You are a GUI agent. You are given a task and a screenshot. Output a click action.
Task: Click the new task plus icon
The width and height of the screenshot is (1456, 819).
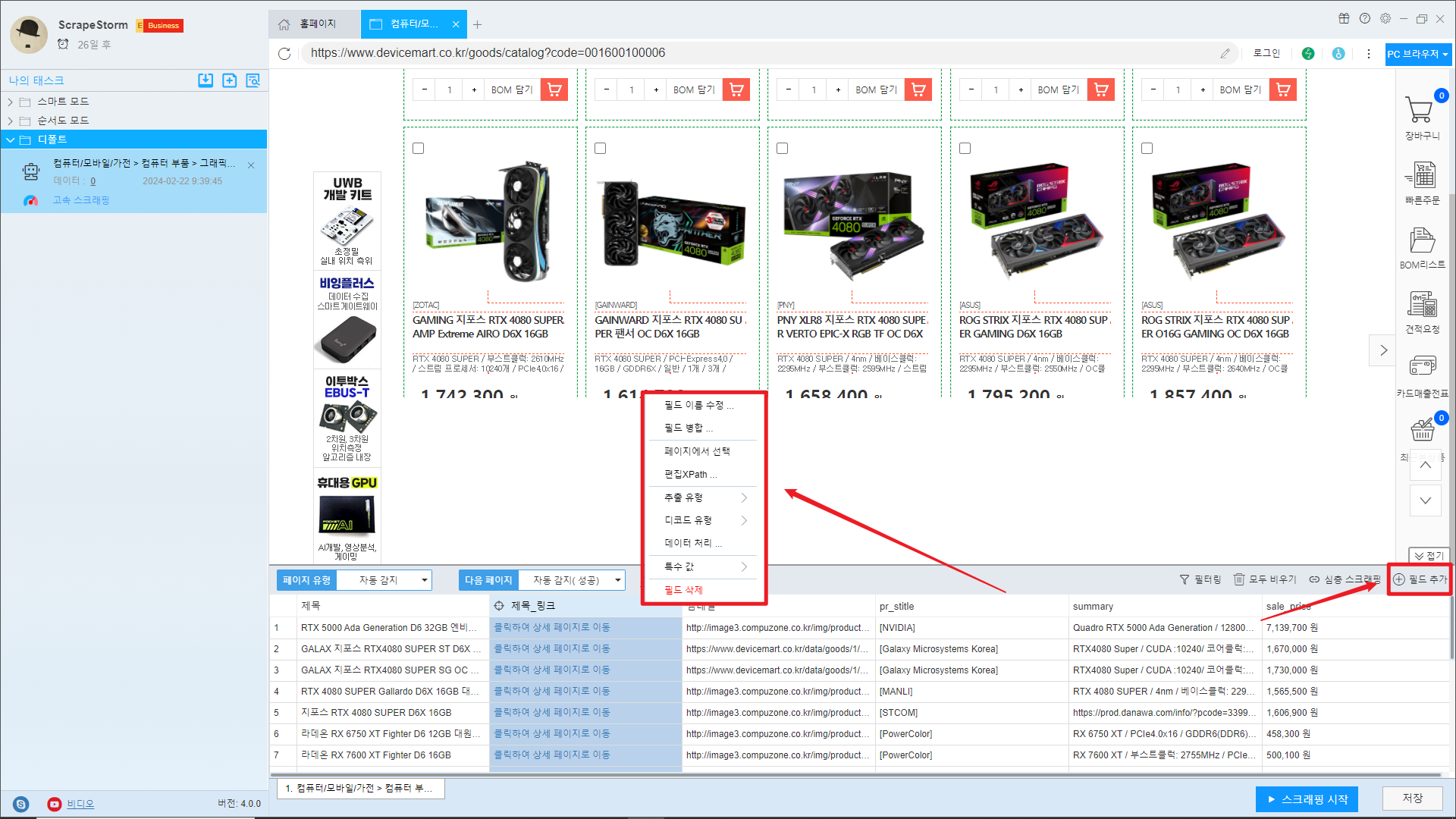coord(229,80)
